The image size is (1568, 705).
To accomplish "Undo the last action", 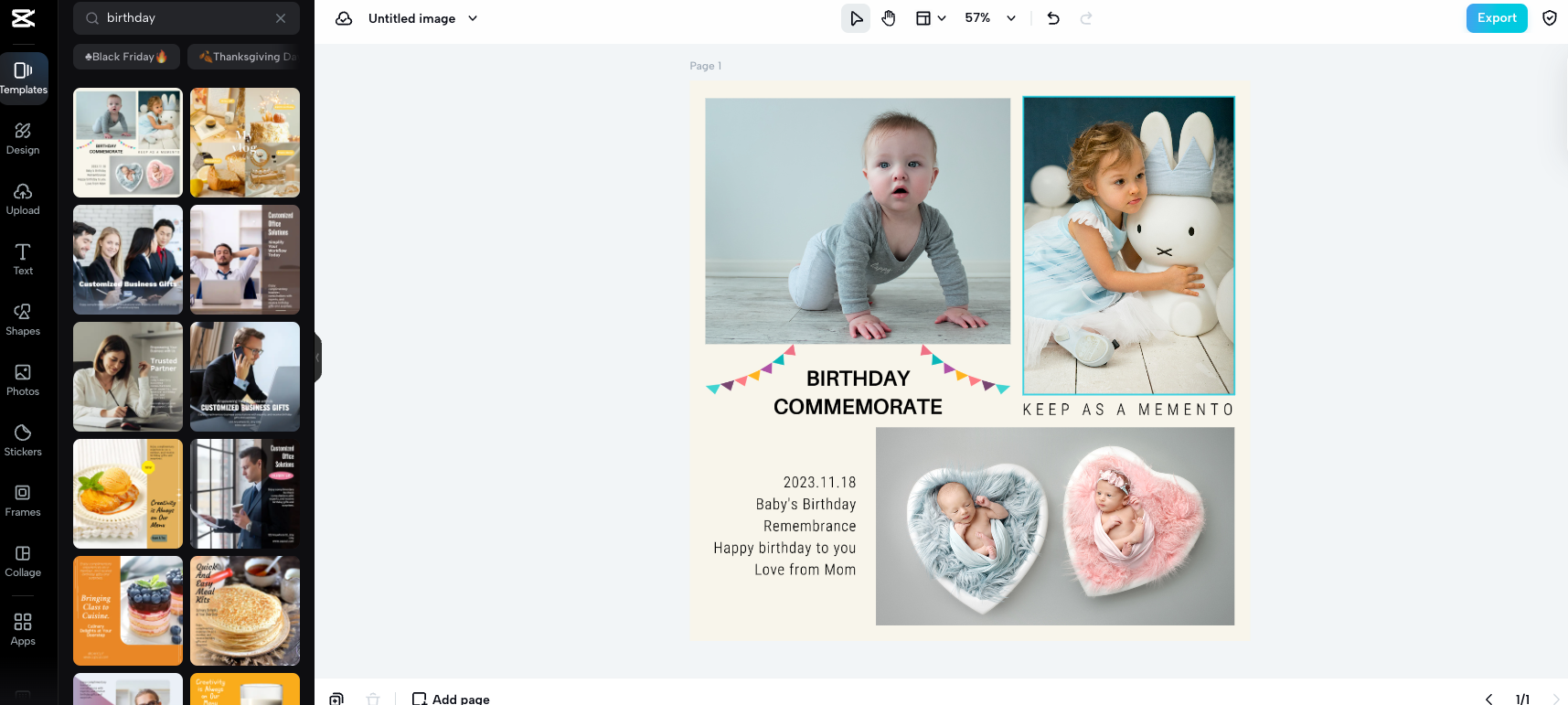I will coord(1053,18).
